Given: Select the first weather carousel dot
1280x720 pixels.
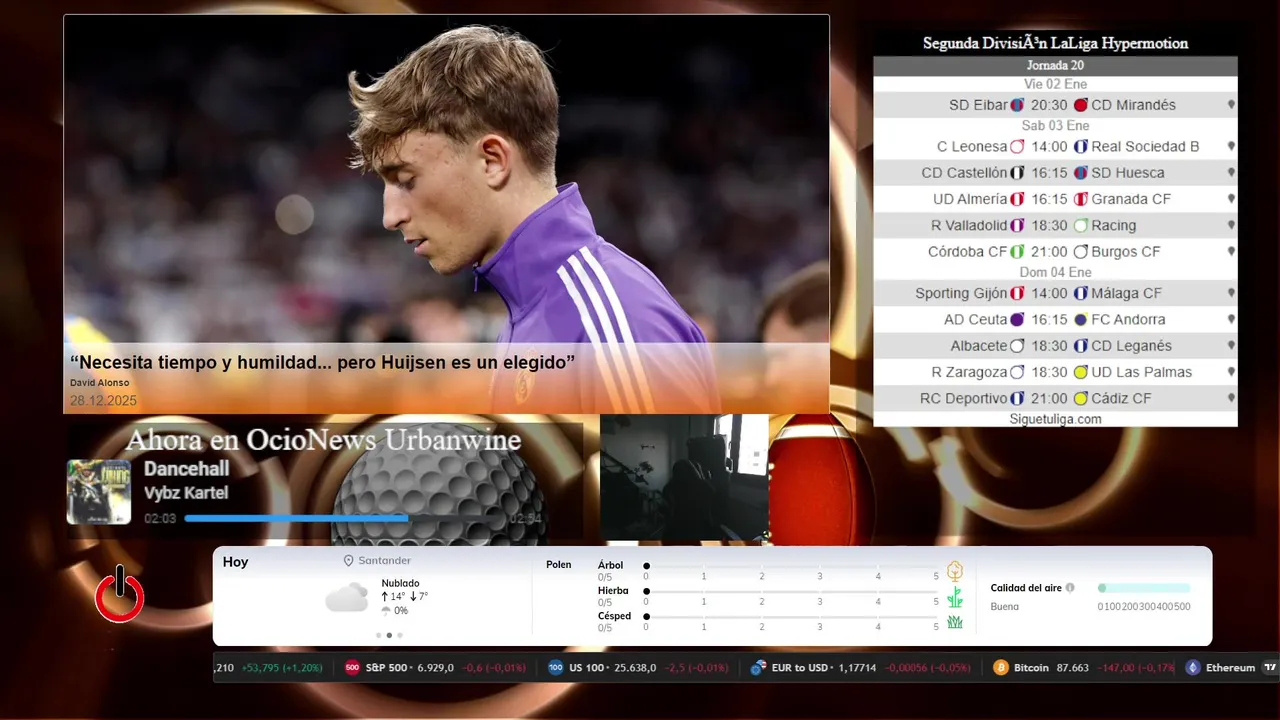Looking at the screenshot, I should point(378,635).
